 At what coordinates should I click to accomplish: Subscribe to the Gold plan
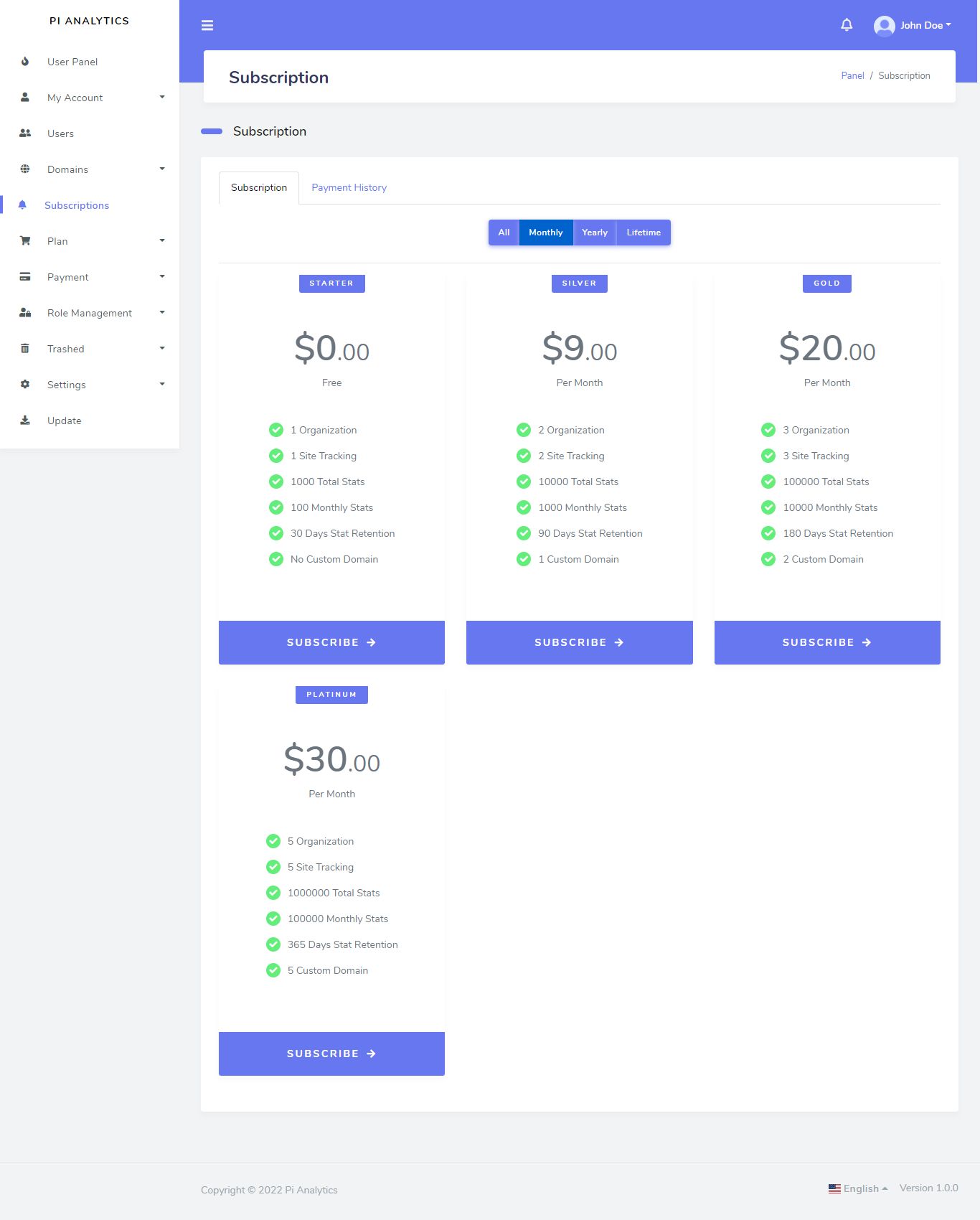827,642
